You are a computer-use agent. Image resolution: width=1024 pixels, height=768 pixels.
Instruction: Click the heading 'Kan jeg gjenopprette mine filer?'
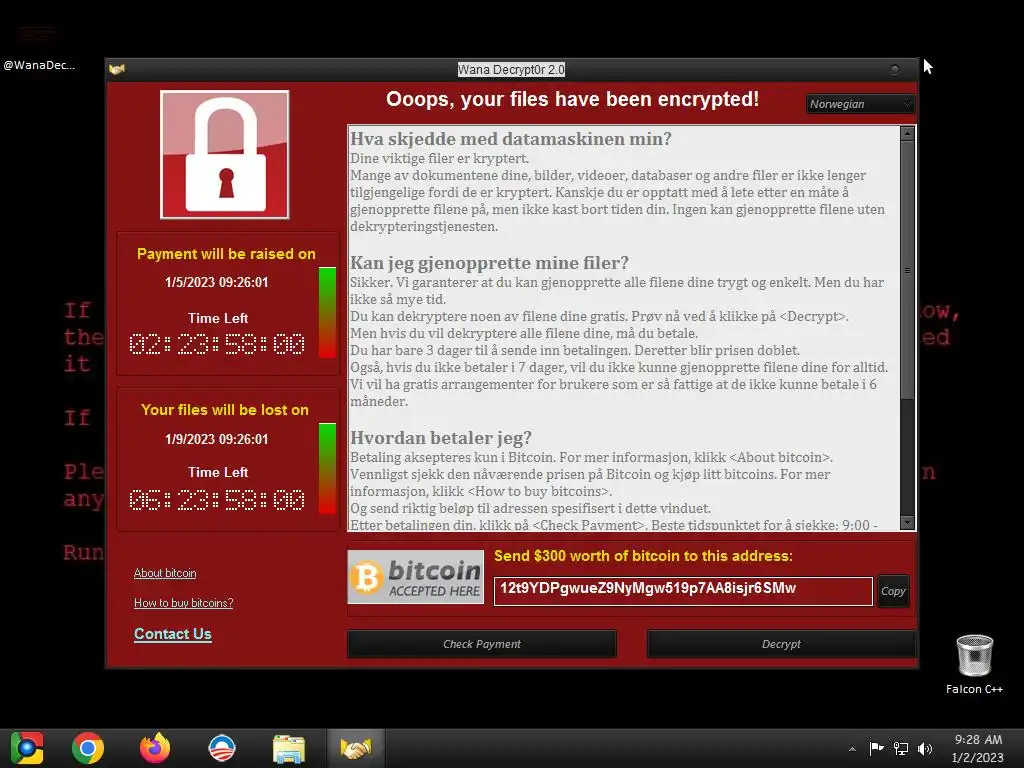click(x=489, y=263)
